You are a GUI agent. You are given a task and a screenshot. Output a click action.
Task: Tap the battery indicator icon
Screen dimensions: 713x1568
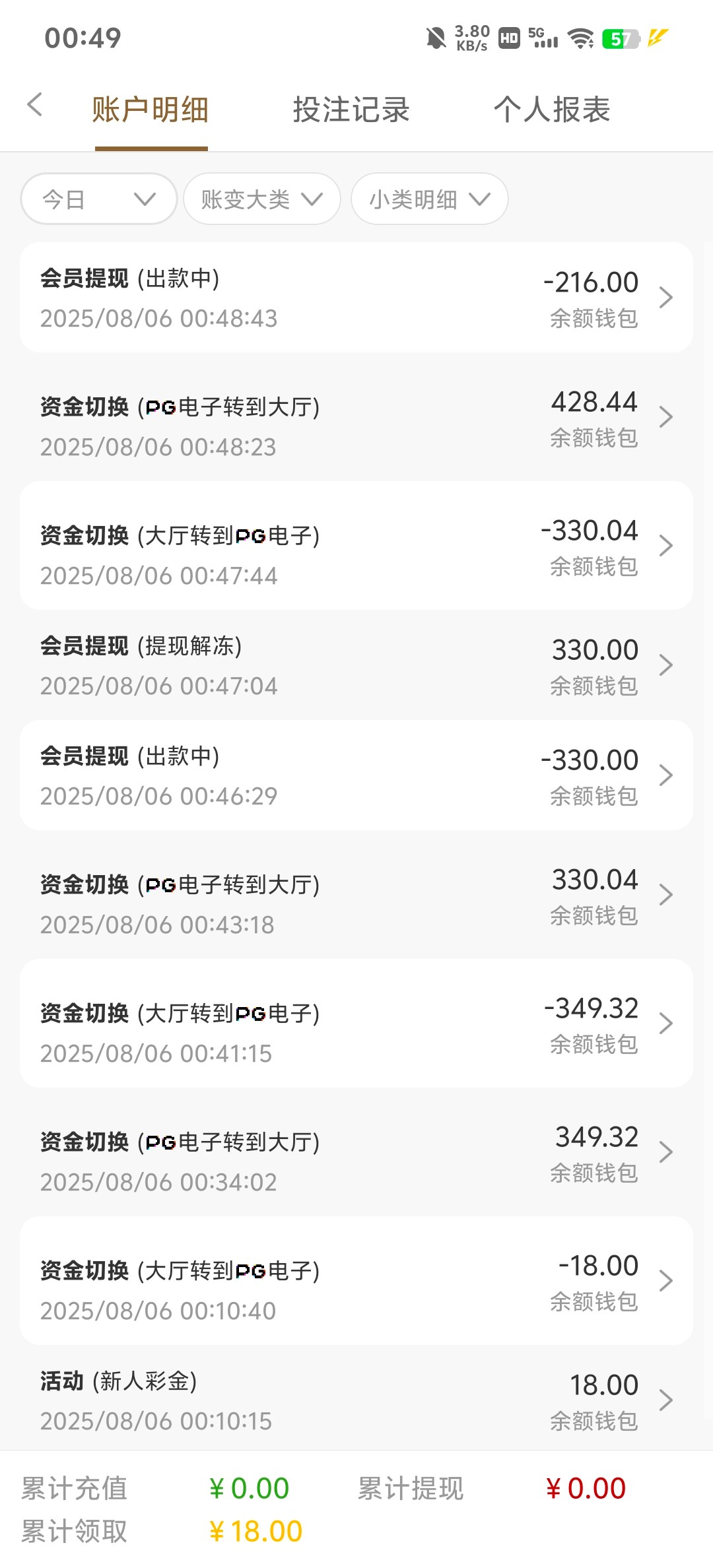click(621, 39)
